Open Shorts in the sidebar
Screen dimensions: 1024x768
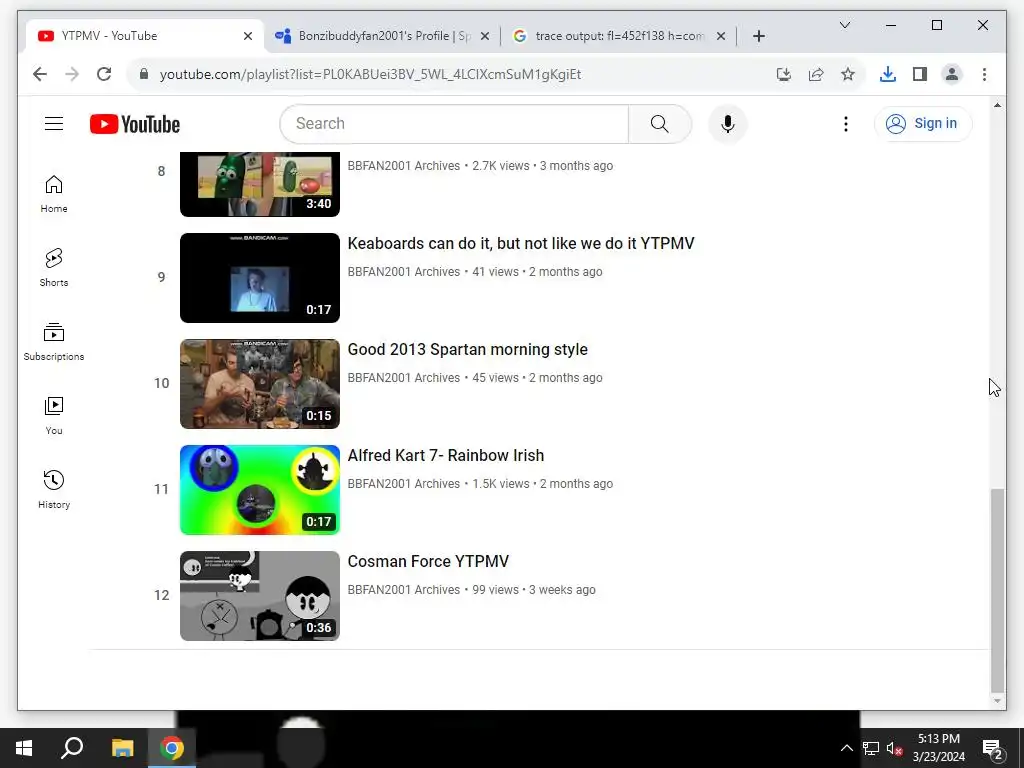tap(54, 268)
